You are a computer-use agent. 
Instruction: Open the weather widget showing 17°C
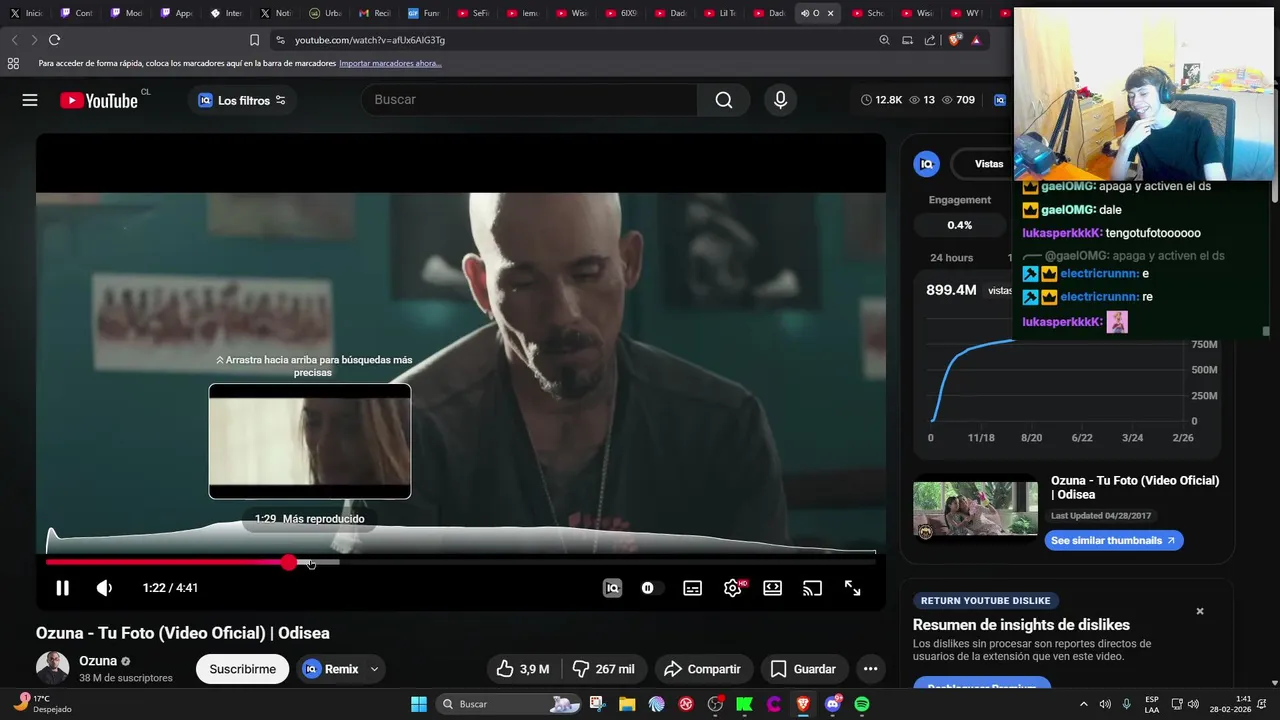(x=40, y=704)
